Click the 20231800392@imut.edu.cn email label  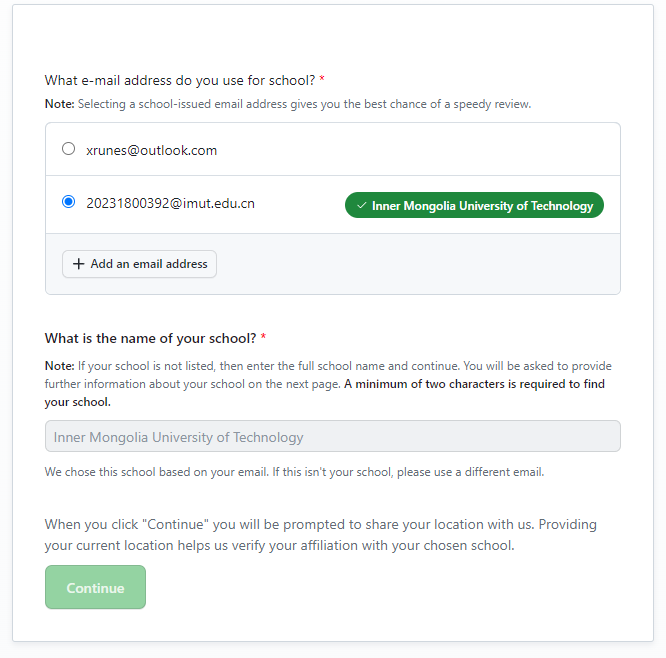[x=170, y=203]
